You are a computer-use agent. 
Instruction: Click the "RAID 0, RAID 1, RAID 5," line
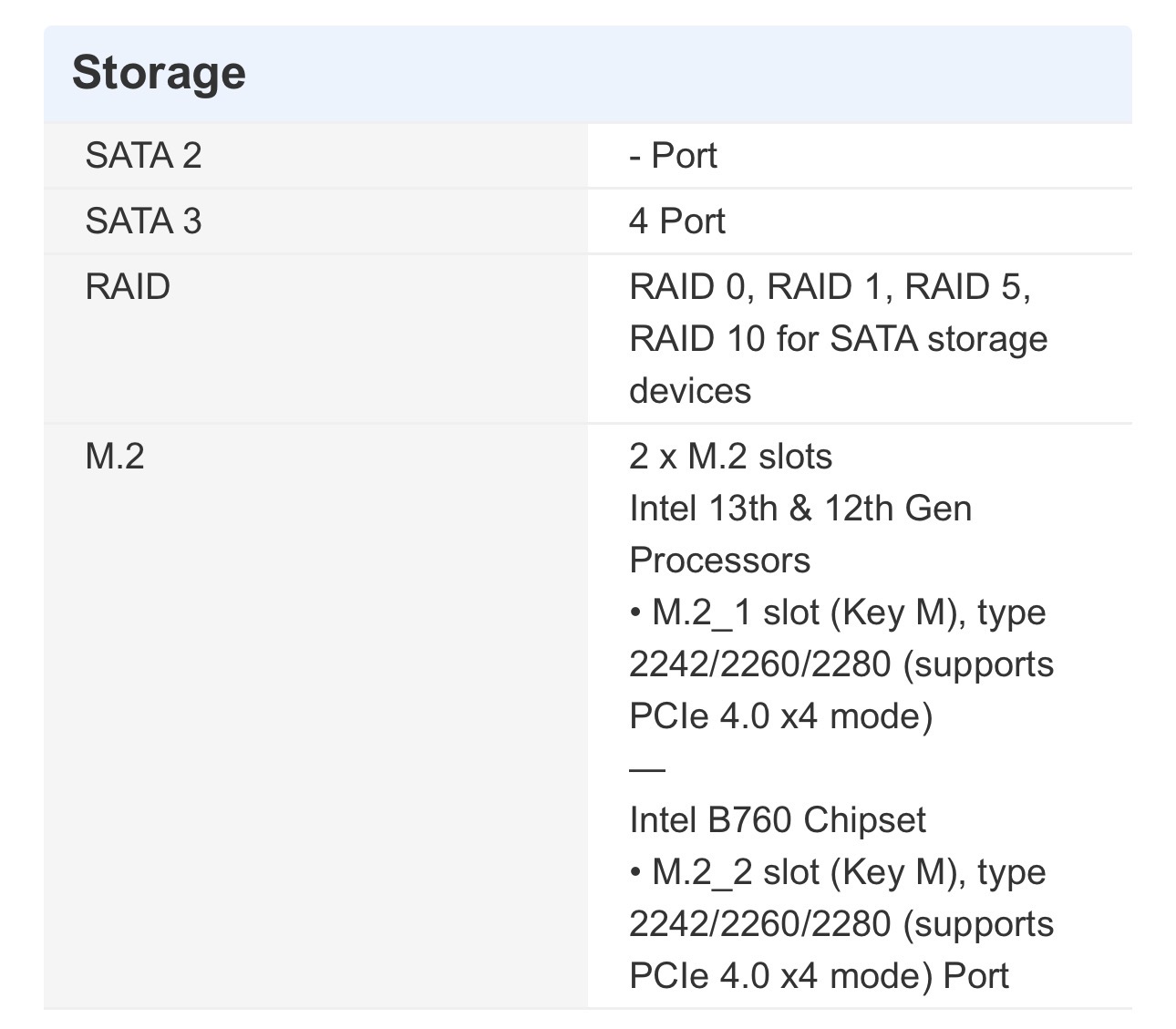(x=830, y=287)
